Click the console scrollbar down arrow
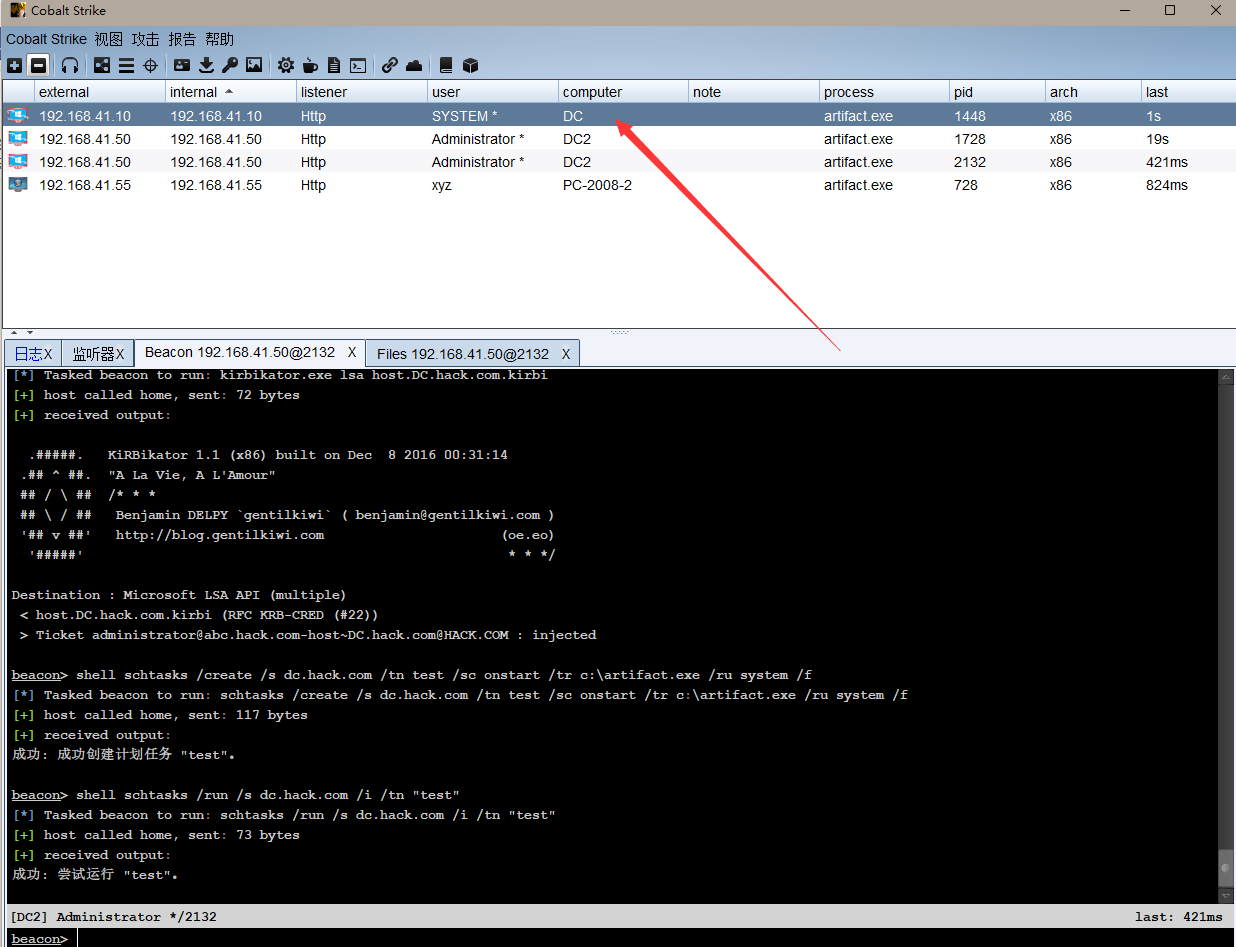The image size is (1236, 947). tap(1226, 896)
